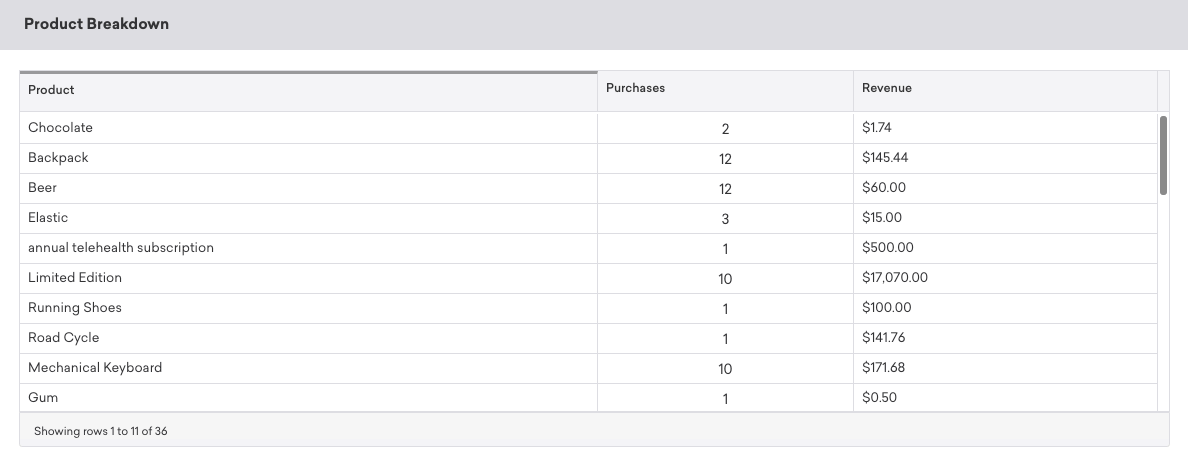1188x466 pixels.
Task: Click the 'Showing rows 1 to 11' footer text
Action: pyautogui.click(x=101, y=432)
